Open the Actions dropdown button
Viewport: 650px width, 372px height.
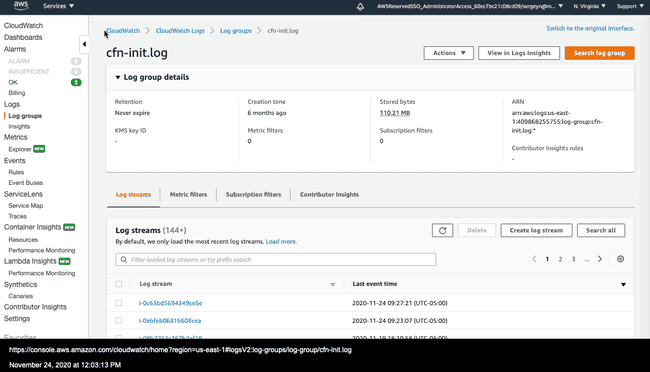click(449, 53)
